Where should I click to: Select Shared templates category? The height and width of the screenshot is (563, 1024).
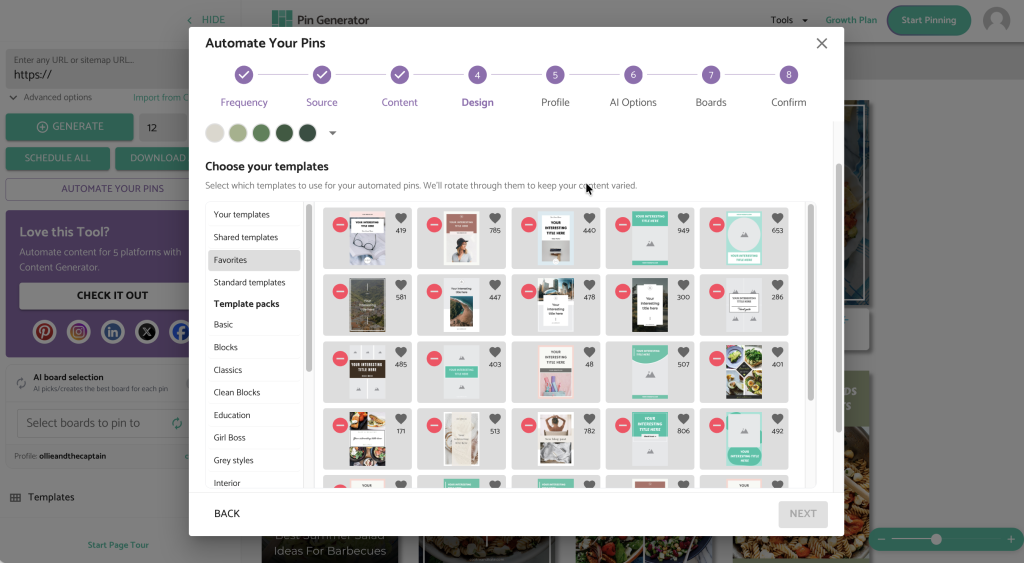[254, 238]
